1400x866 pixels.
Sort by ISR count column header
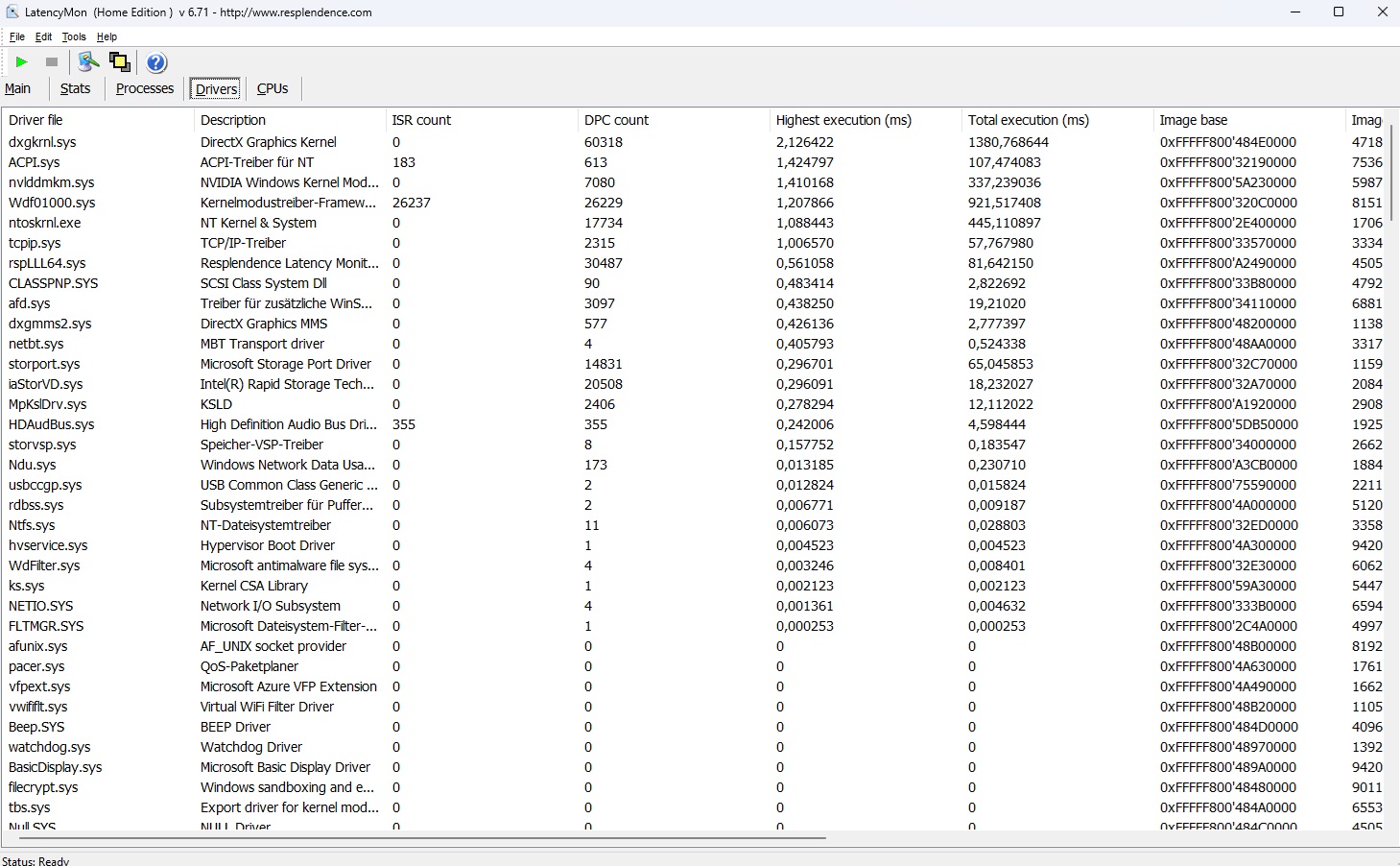[x=482, y=120]
